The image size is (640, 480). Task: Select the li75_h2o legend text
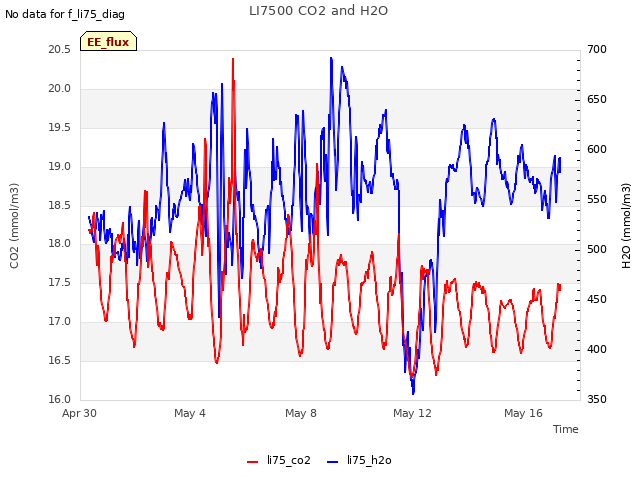click(369, 460)
